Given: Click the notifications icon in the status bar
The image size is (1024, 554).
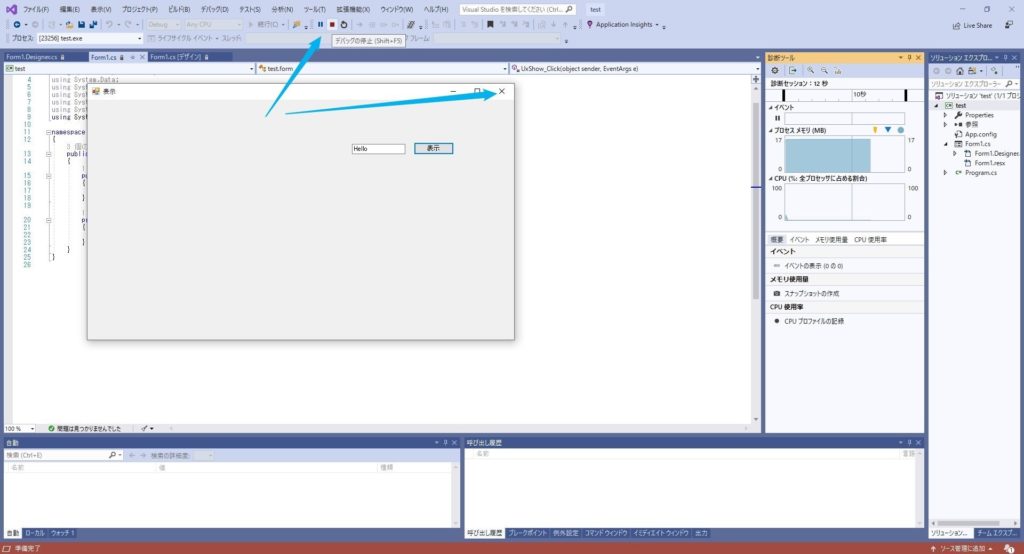Looking at the screenshot, I should pyautogui.click(x=1009, y=548).
